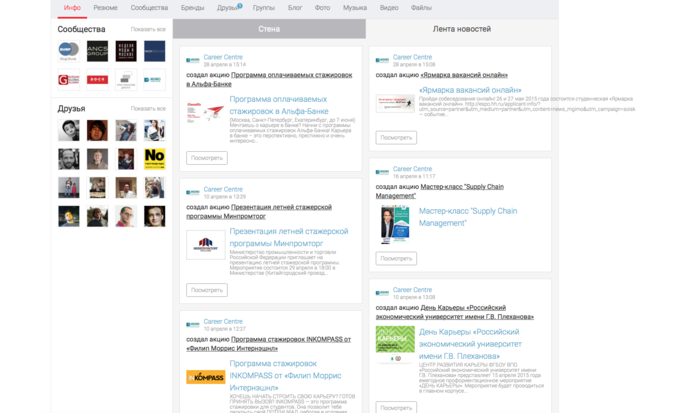Open underlined link 'Программа оплачиваемых стажировок в Альфа-Банке'

tap(269, 80)
